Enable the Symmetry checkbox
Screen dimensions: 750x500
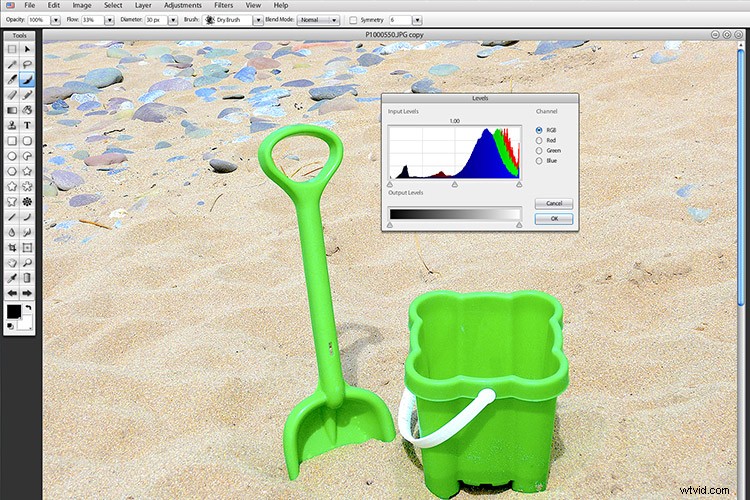[x=353, y=20]
